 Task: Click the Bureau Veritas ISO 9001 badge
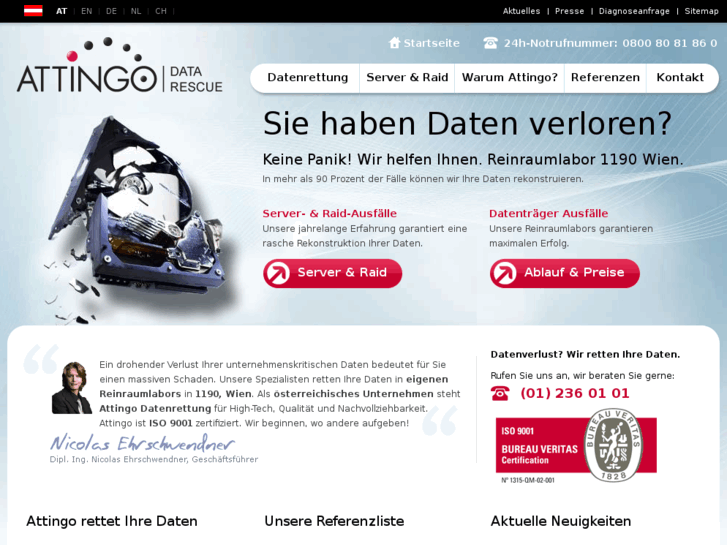[576, 446]
